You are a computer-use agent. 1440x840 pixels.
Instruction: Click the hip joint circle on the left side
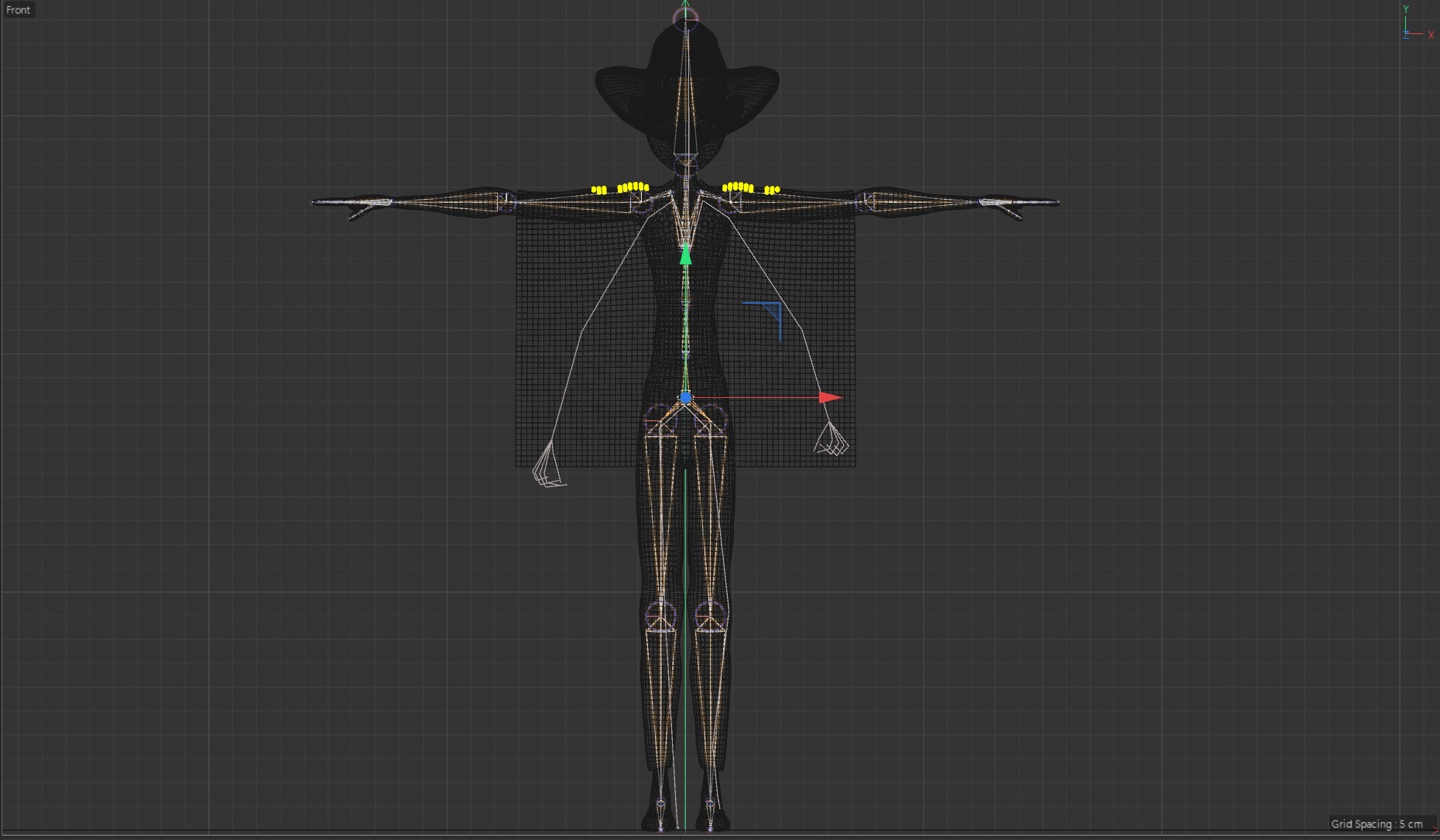pyautogui.click(x=660, y=420)
